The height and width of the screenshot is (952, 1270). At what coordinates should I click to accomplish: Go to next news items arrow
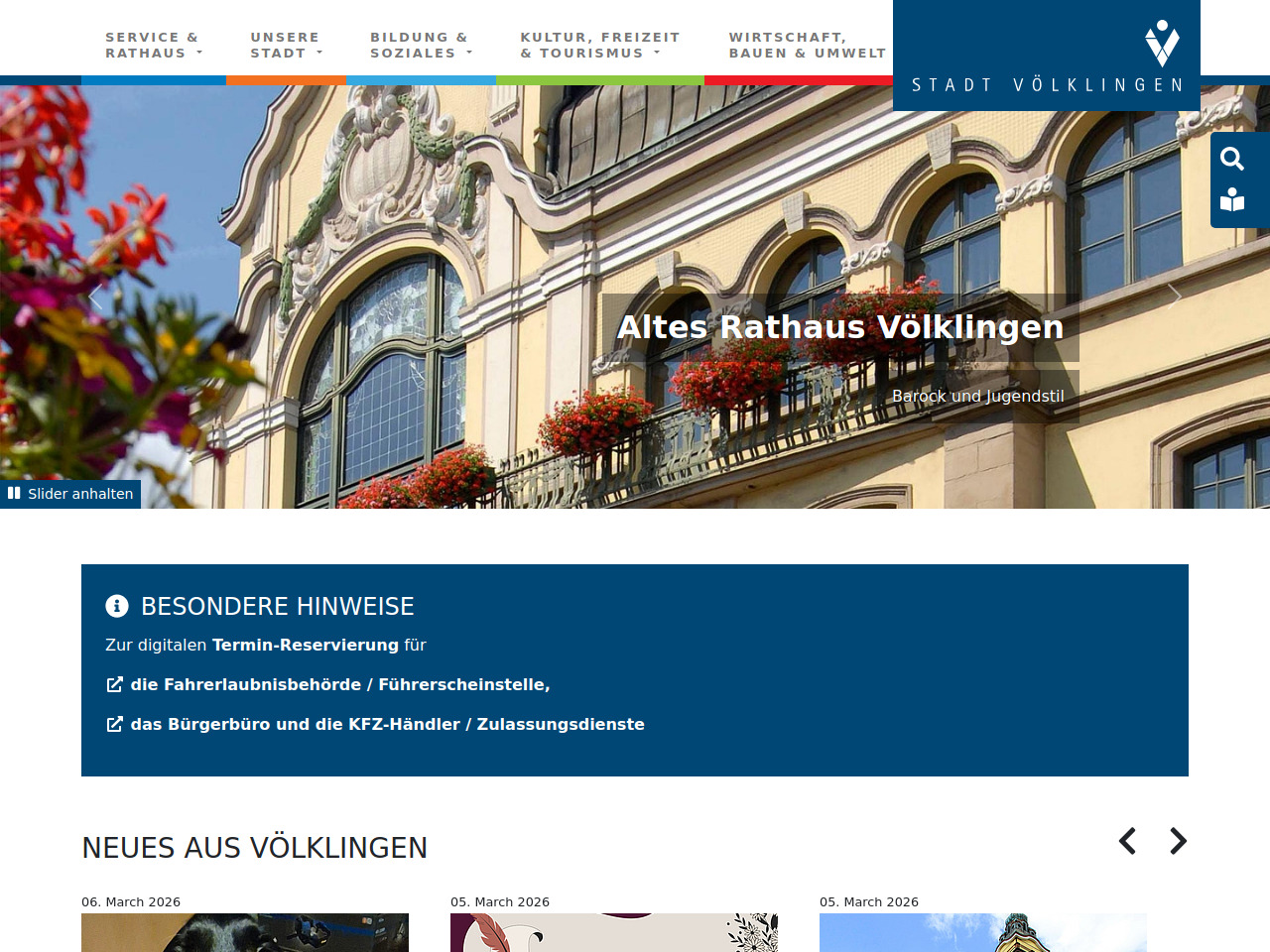click(x=1178, y=841)
